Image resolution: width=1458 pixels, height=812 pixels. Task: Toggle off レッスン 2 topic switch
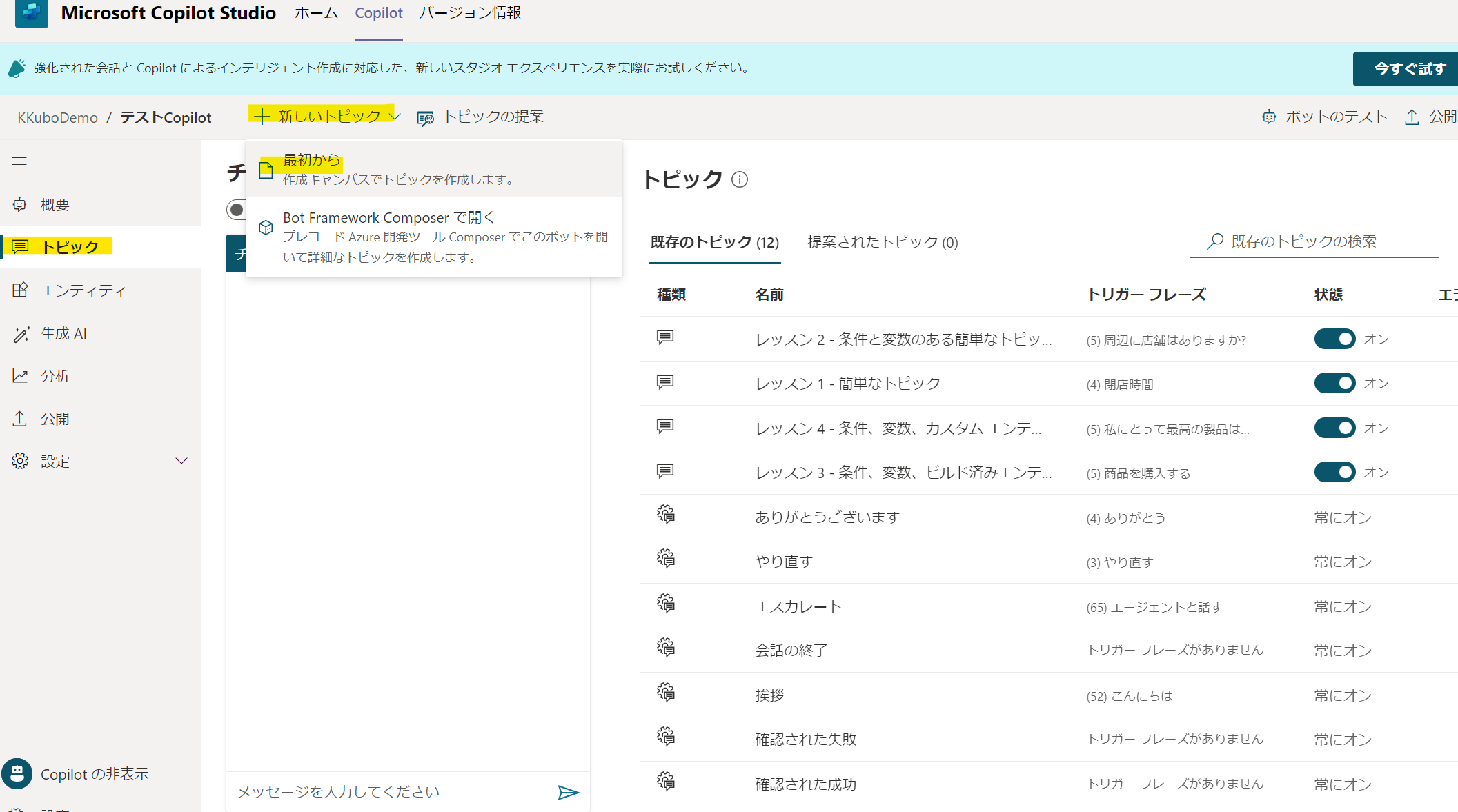1334,339
